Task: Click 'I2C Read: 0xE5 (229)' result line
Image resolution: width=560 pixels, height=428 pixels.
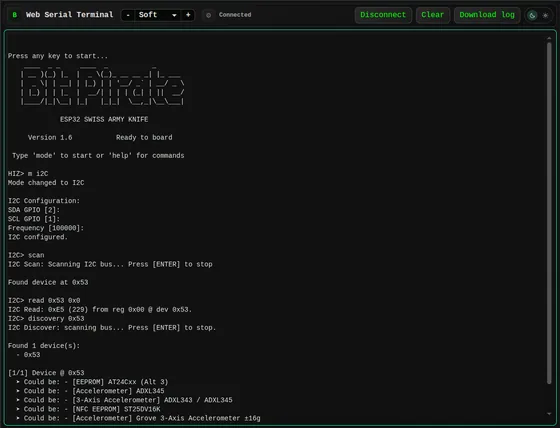Action: (100, 309)
